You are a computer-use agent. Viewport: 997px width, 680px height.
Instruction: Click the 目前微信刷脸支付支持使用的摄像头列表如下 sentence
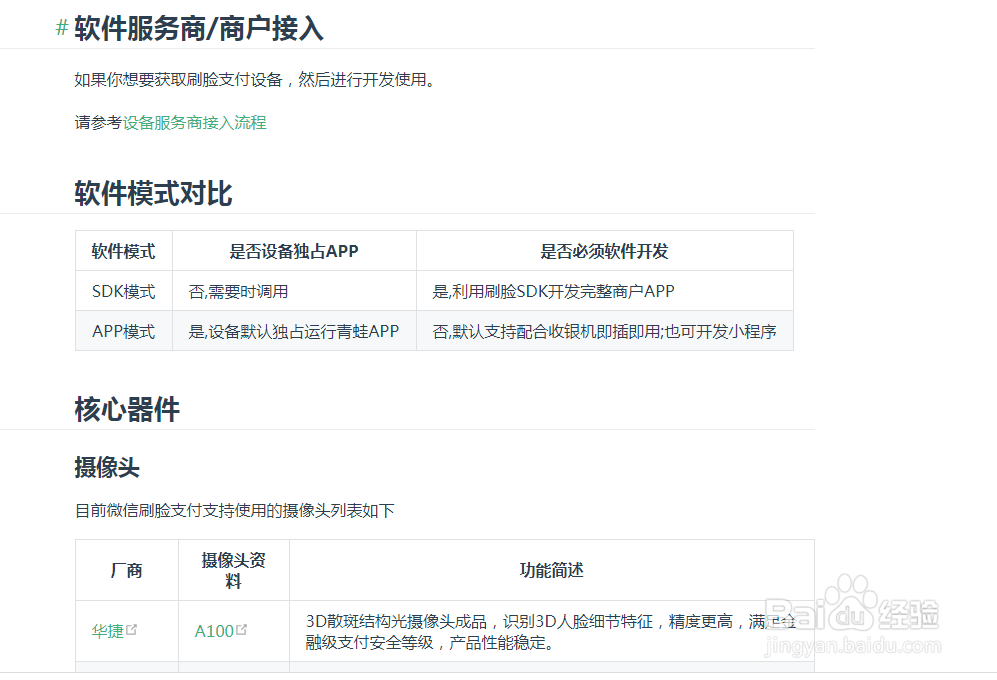point(235,510)
